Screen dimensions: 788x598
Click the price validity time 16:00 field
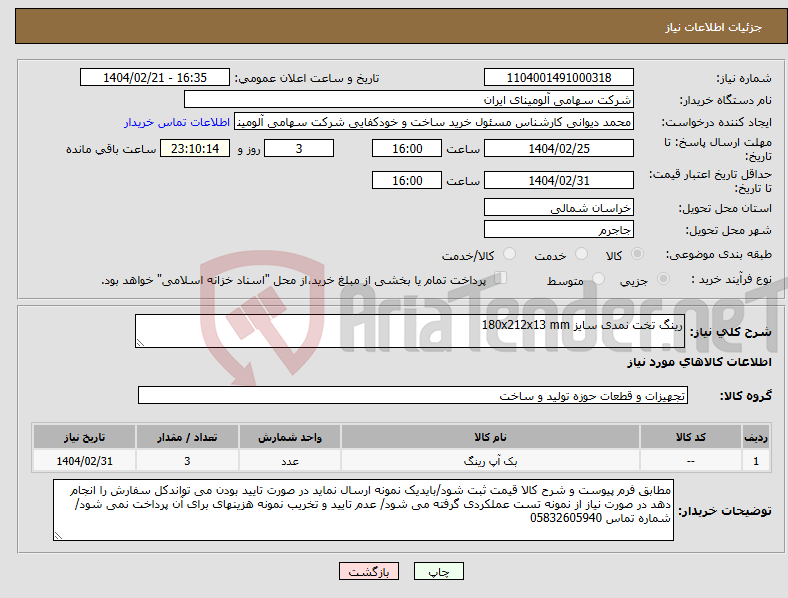[x=407, y=180]
